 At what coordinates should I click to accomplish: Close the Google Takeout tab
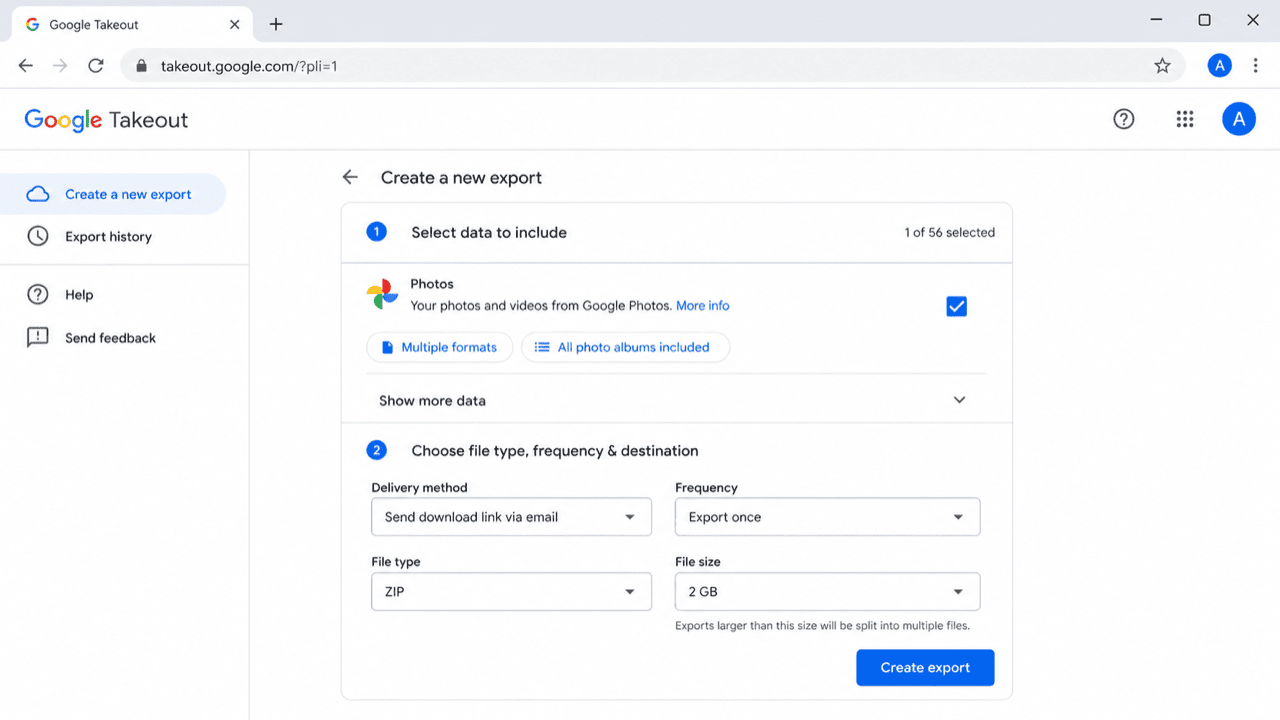235,24
